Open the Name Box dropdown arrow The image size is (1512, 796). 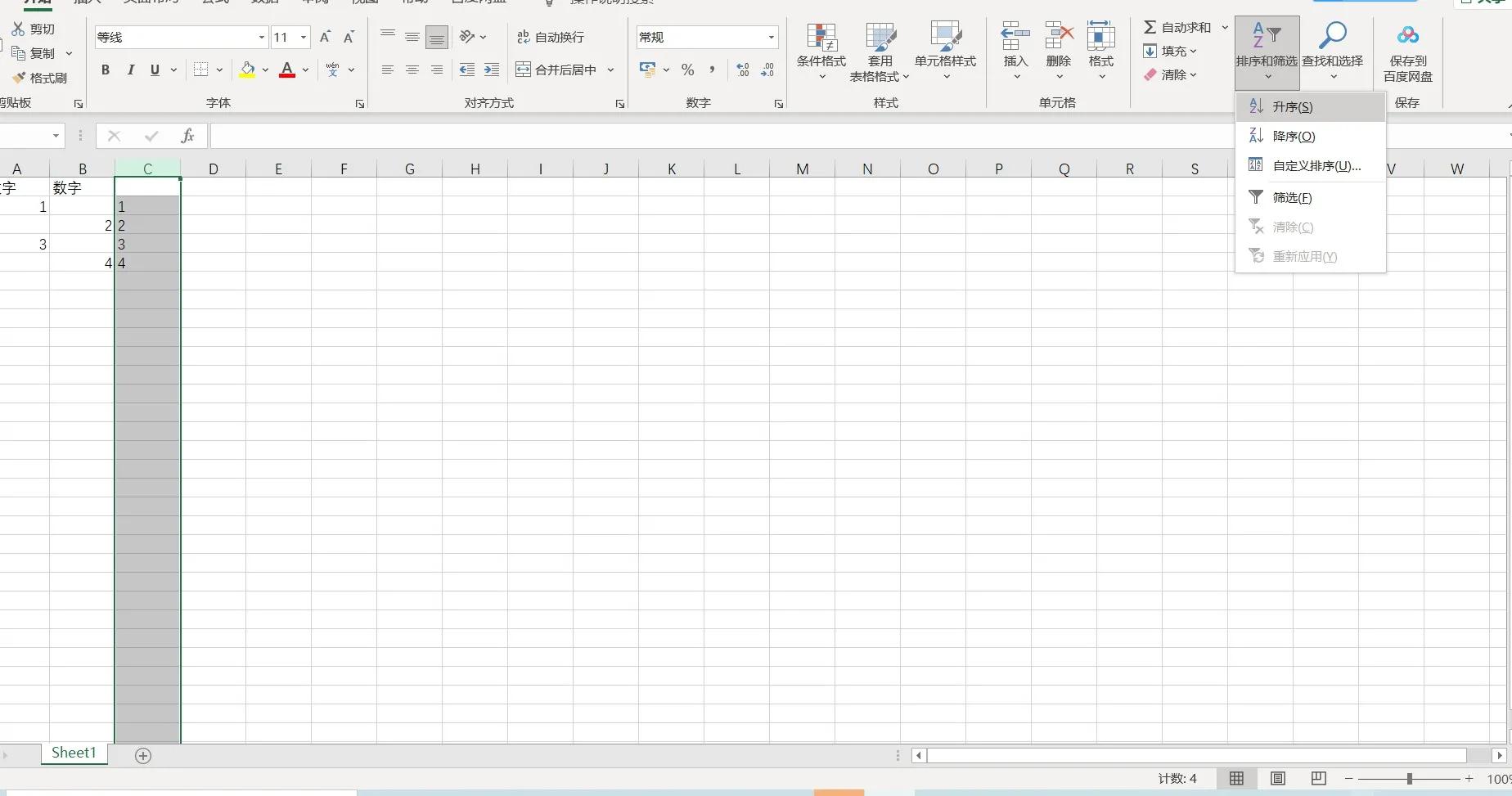point(56,136)
